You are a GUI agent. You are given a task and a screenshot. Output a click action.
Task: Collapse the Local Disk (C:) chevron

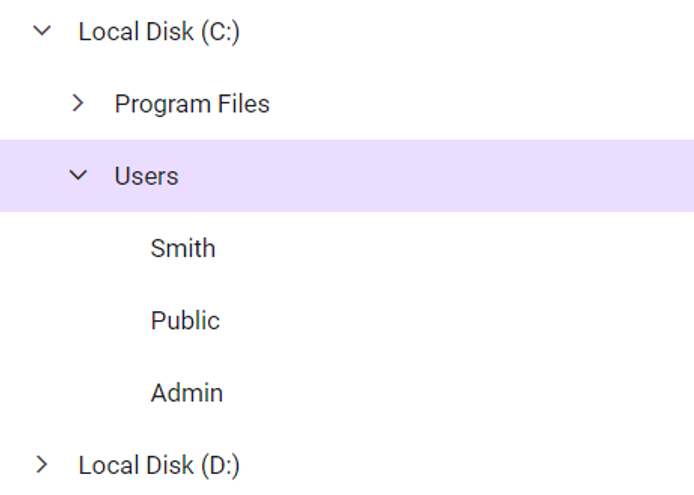[42, 31]
